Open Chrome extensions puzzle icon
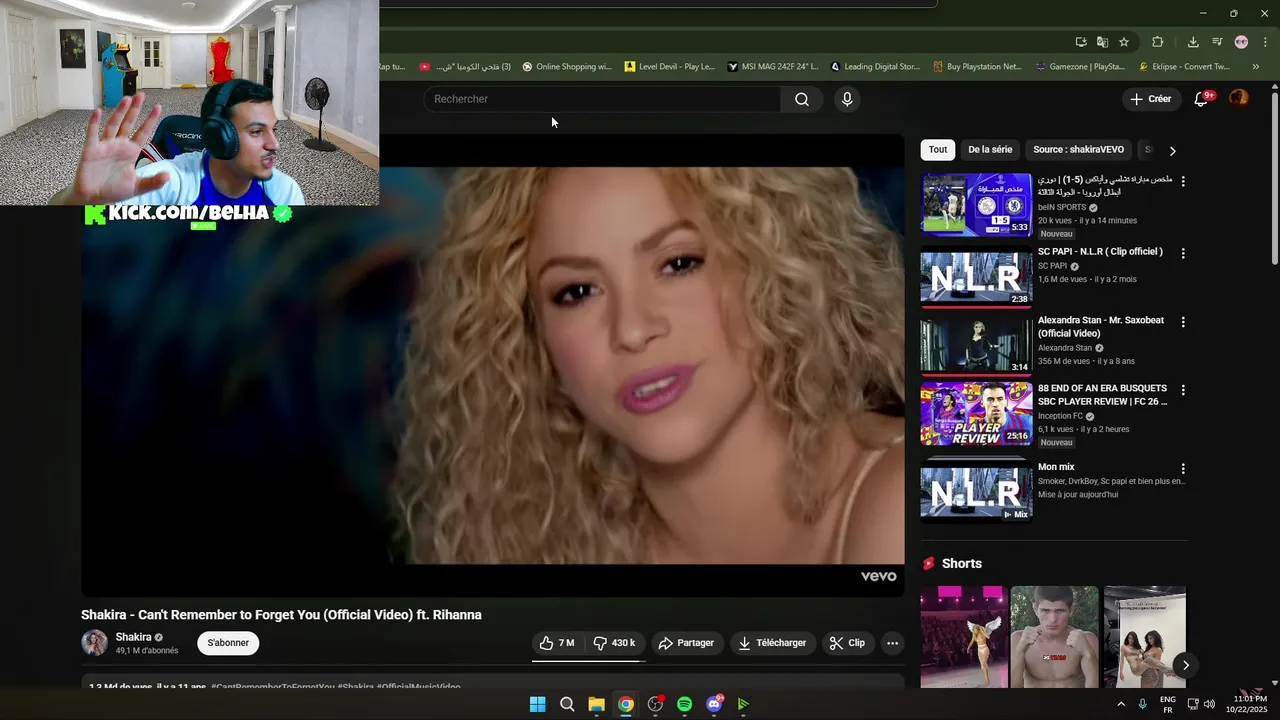Image resolution: width=1280 pixels, height=720 pixels. [1158, 42]
